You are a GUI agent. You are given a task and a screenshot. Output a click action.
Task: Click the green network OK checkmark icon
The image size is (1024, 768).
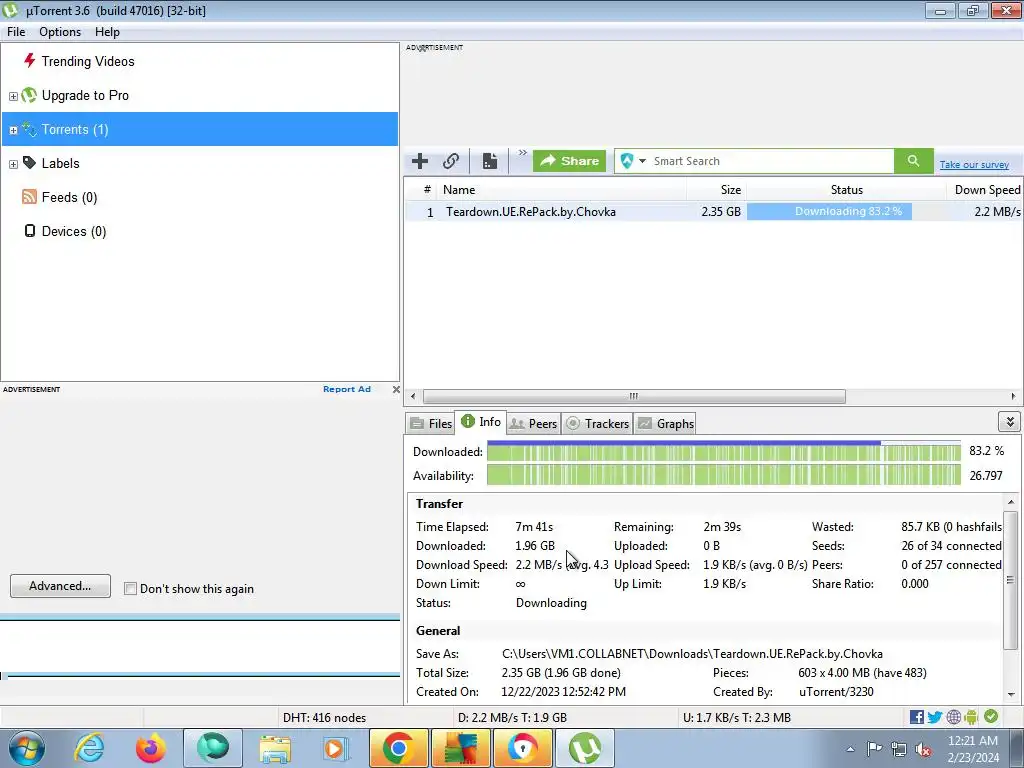pyautogui.click(x=991, y=716)
